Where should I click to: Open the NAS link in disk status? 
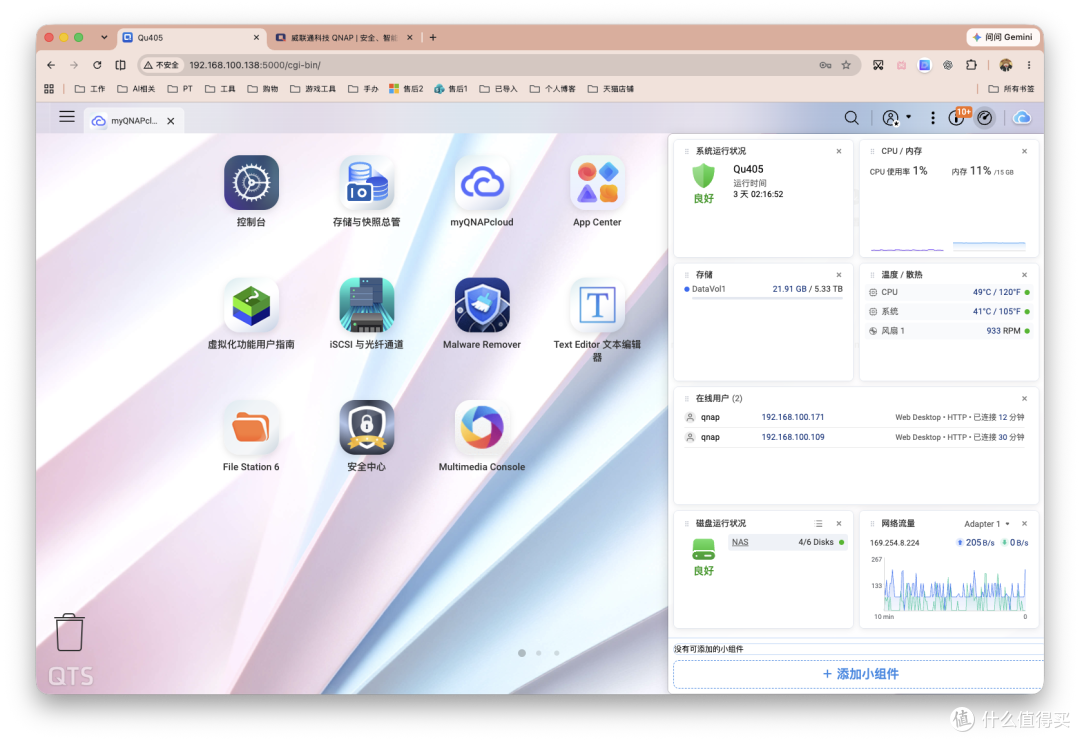pos(740,542)
